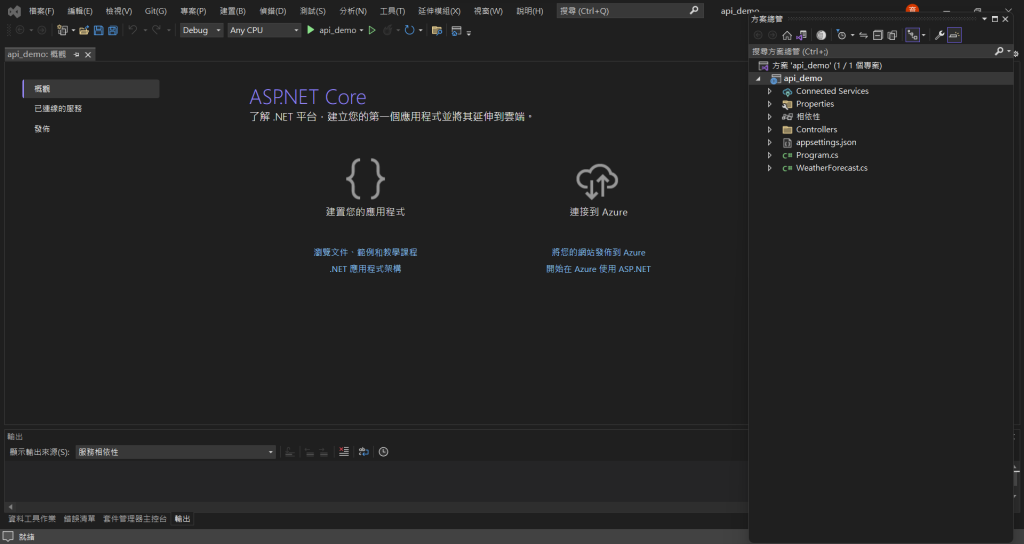The height and width of the screenshot is (544, 1024).
Task: Open 將您的網站發佈到 Azure link
Action: pos(598,252)
